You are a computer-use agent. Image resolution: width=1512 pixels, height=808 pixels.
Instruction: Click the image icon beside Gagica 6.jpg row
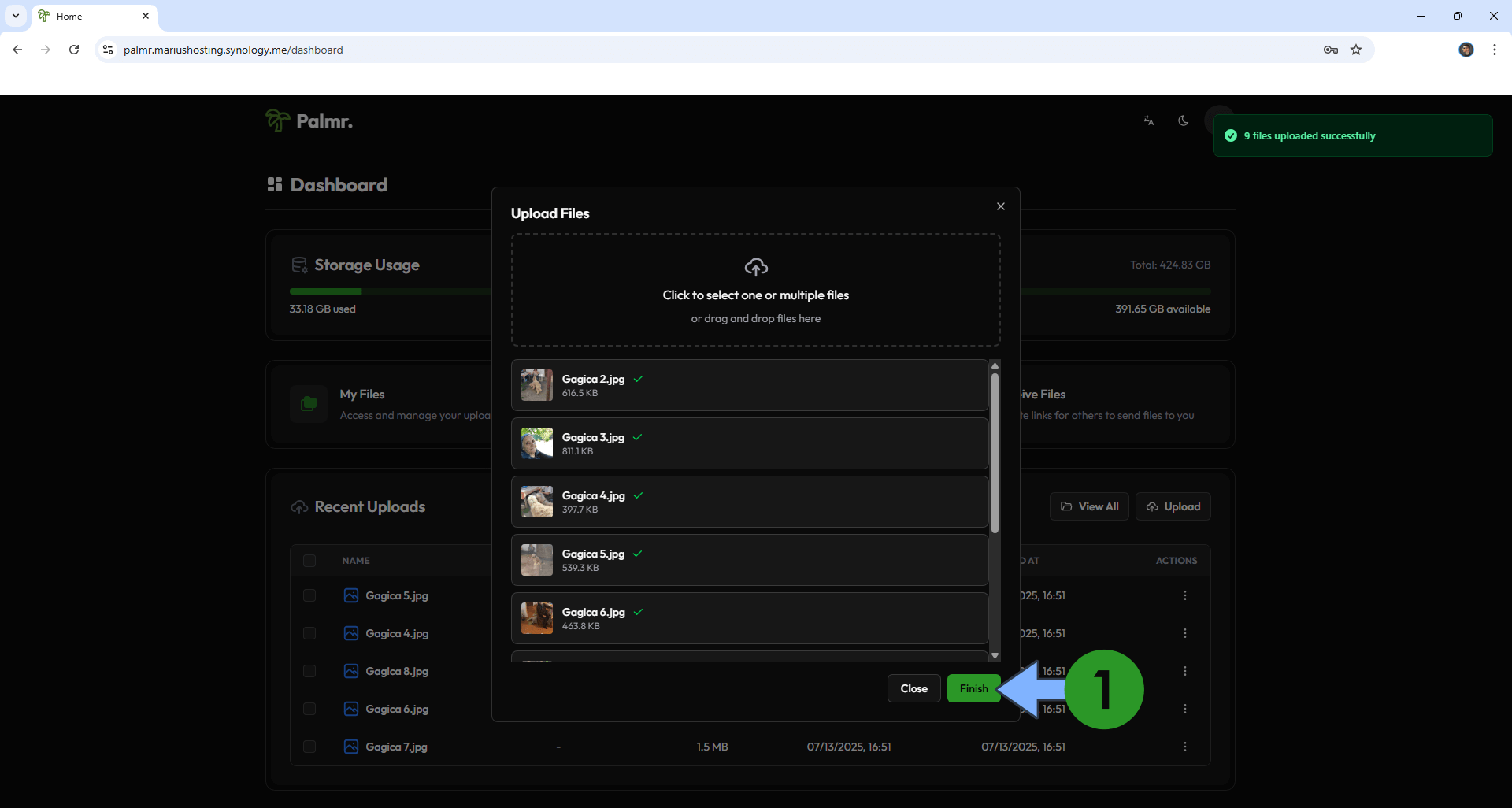(x=351, y=709)
